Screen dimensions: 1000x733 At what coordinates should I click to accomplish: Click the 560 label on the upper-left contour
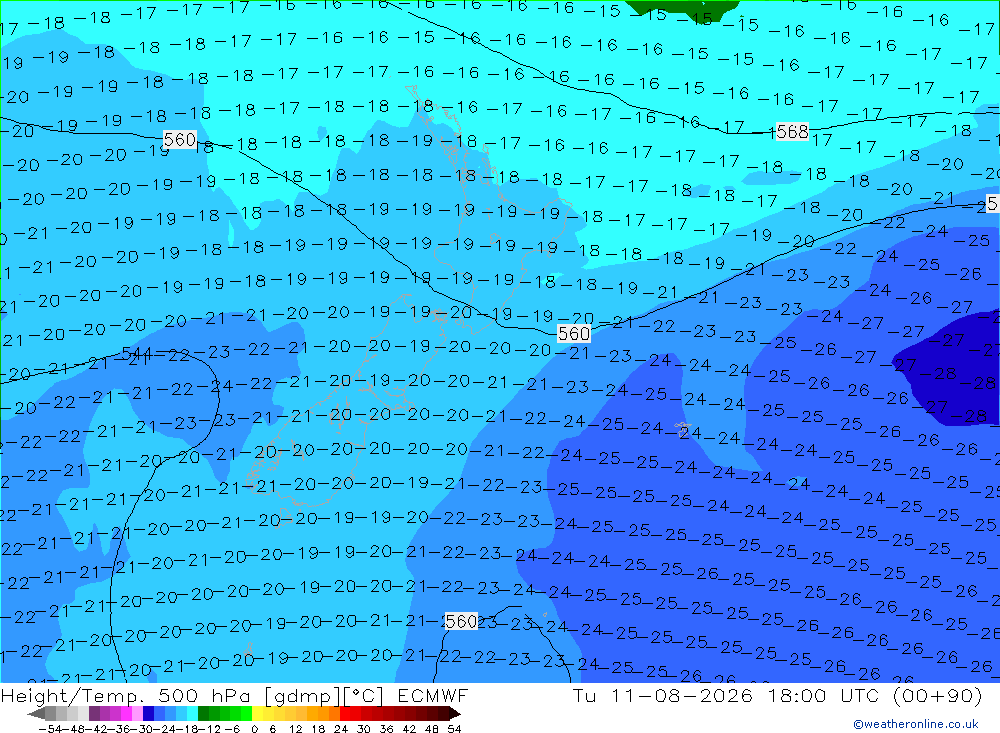coord(179,139)
